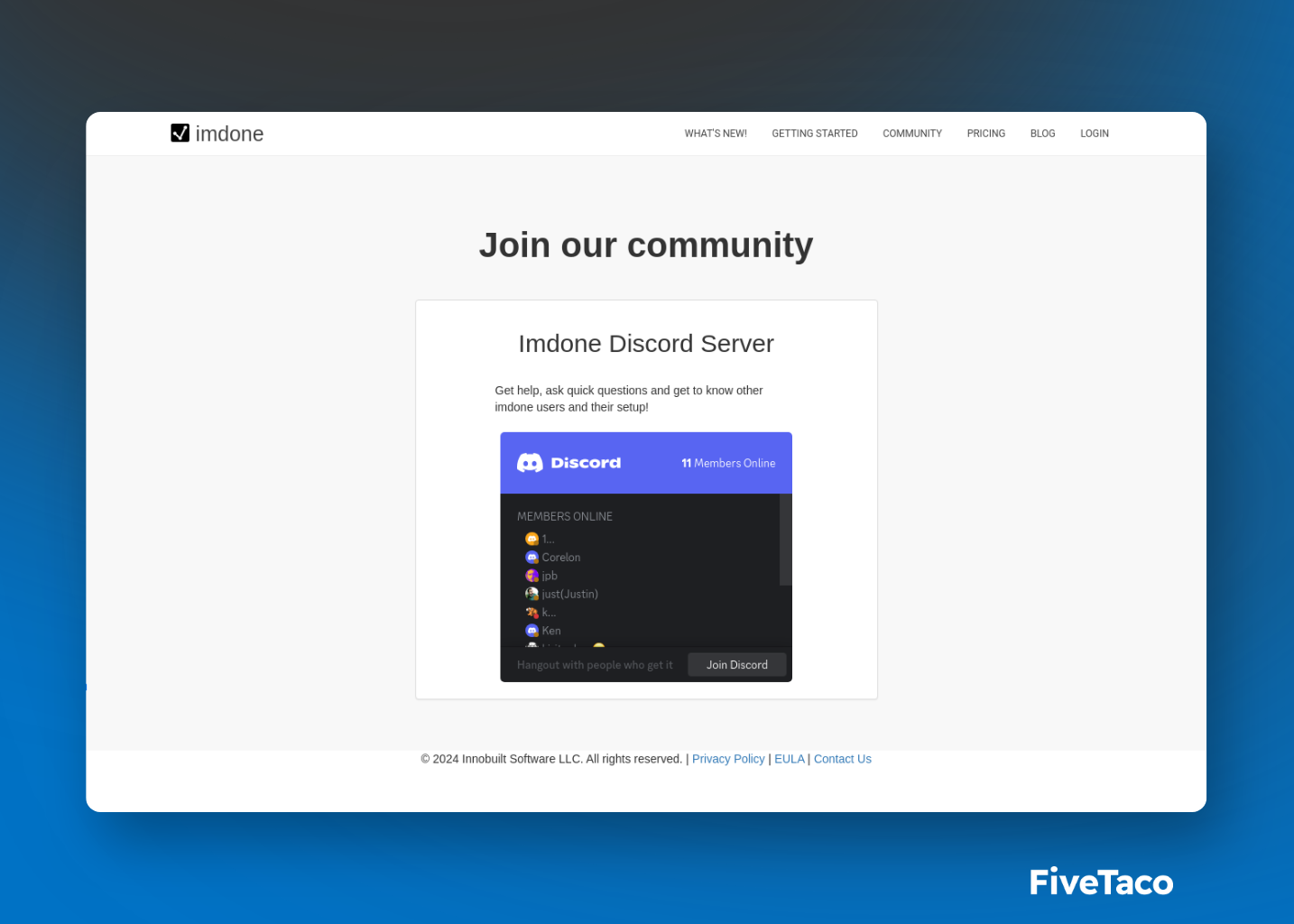
Task: Go to the Community page
Action: pyautogui.click(x=912, y=134)
